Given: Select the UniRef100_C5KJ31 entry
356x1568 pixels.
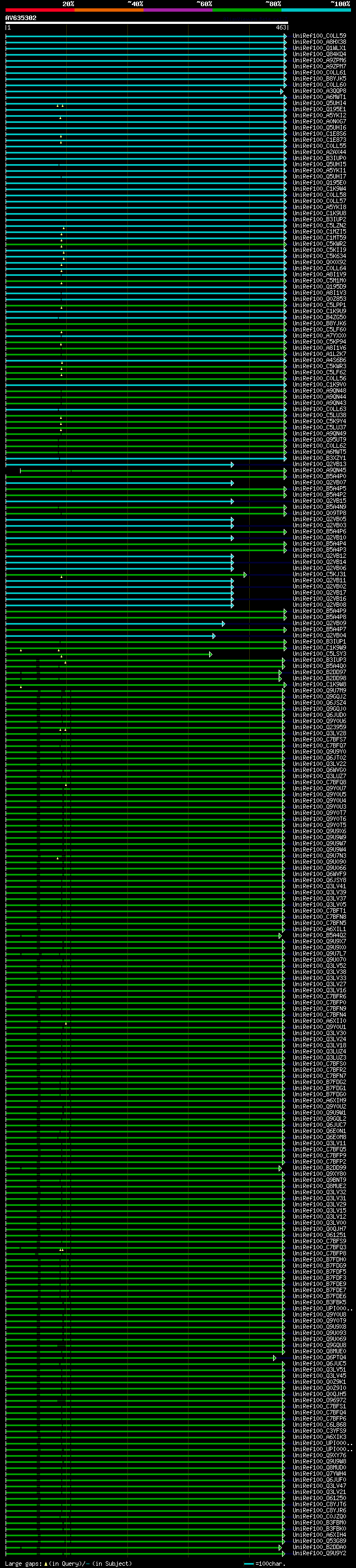Looking at the screenshot, I should click(319, 575).
